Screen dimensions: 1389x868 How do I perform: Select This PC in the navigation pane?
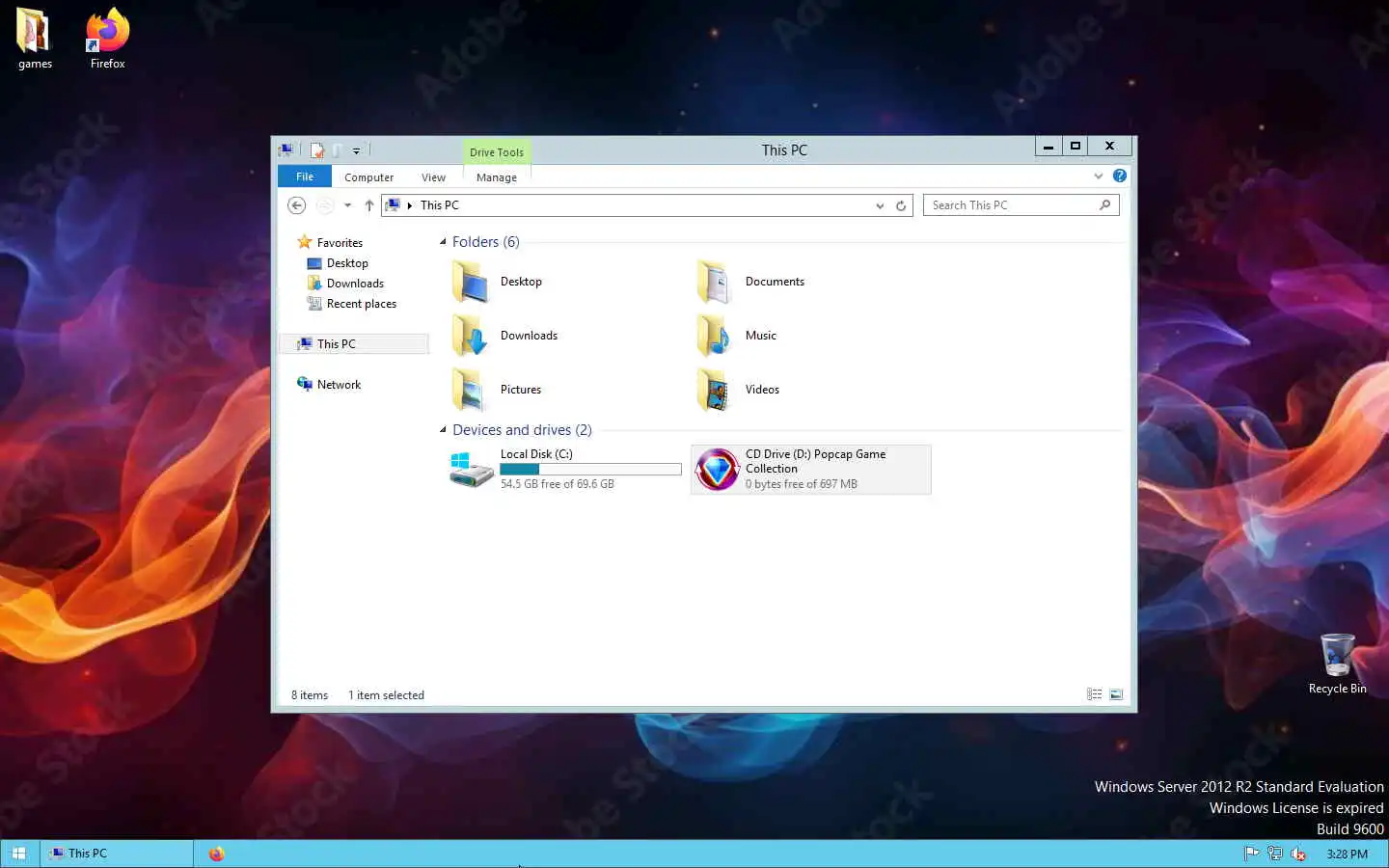(x=354, y=344)
